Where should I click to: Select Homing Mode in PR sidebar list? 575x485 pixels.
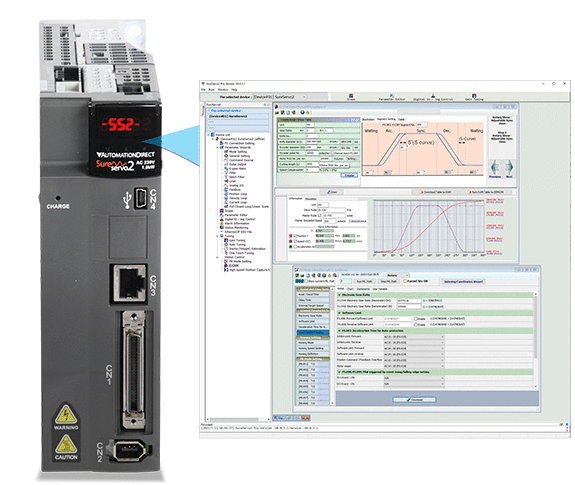click(x=312, y=343)
